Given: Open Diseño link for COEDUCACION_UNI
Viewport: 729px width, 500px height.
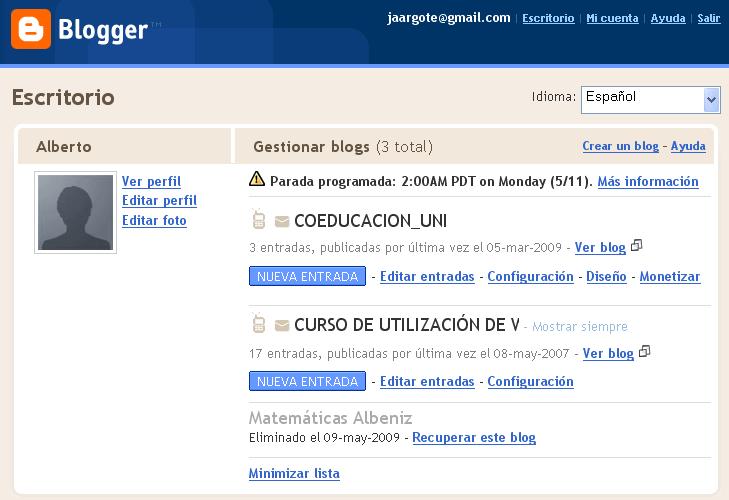Looking at the screenshot, I should click(x=606, y=276).
